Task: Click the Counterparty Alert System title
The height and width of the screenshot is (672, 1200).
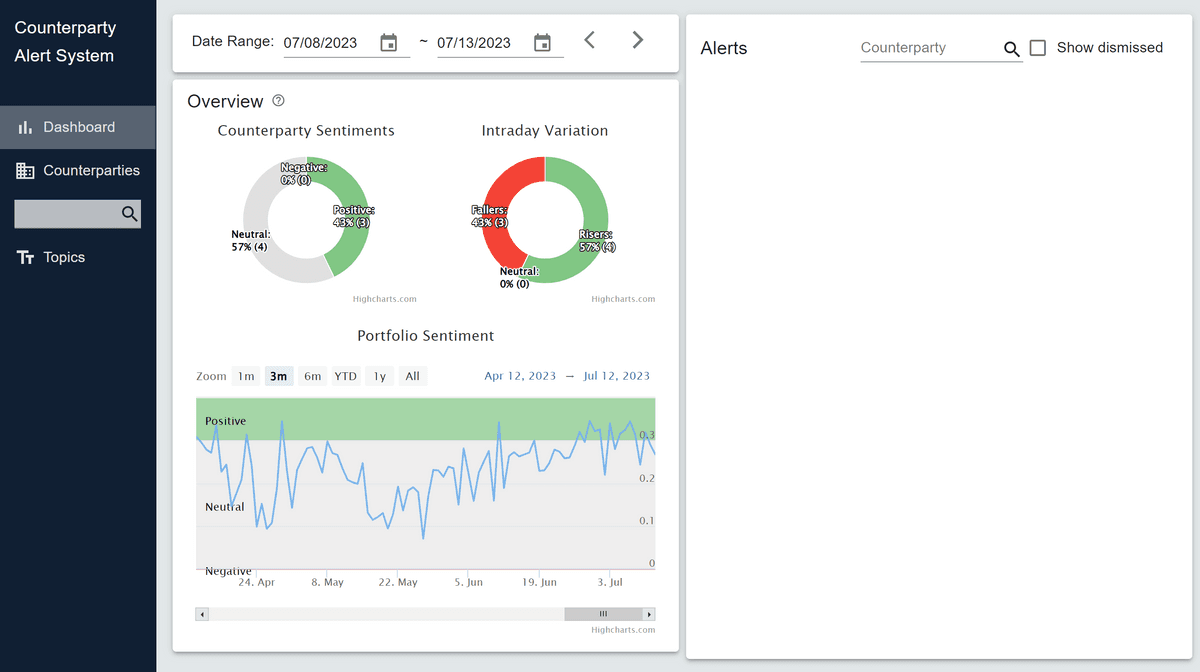Action: coord(65,42)
